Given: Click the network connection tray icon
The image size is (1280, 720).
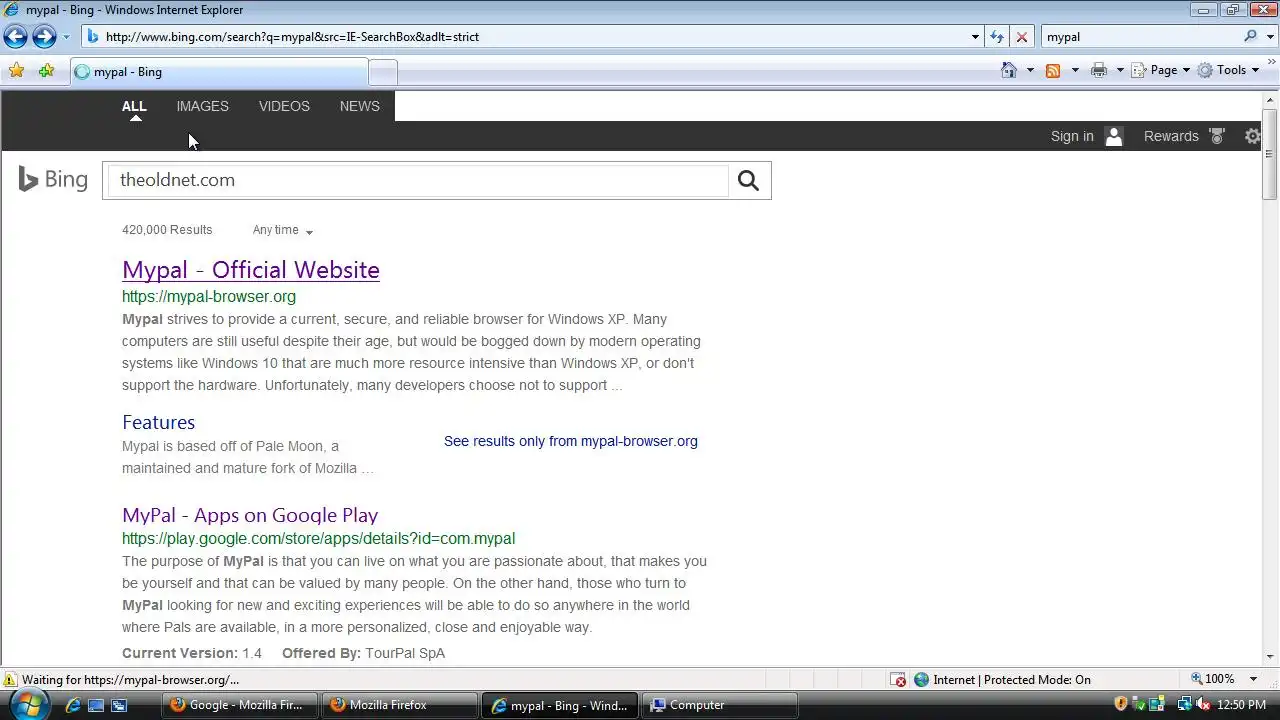Looking at the screenshot, I should click(1185, 704).
